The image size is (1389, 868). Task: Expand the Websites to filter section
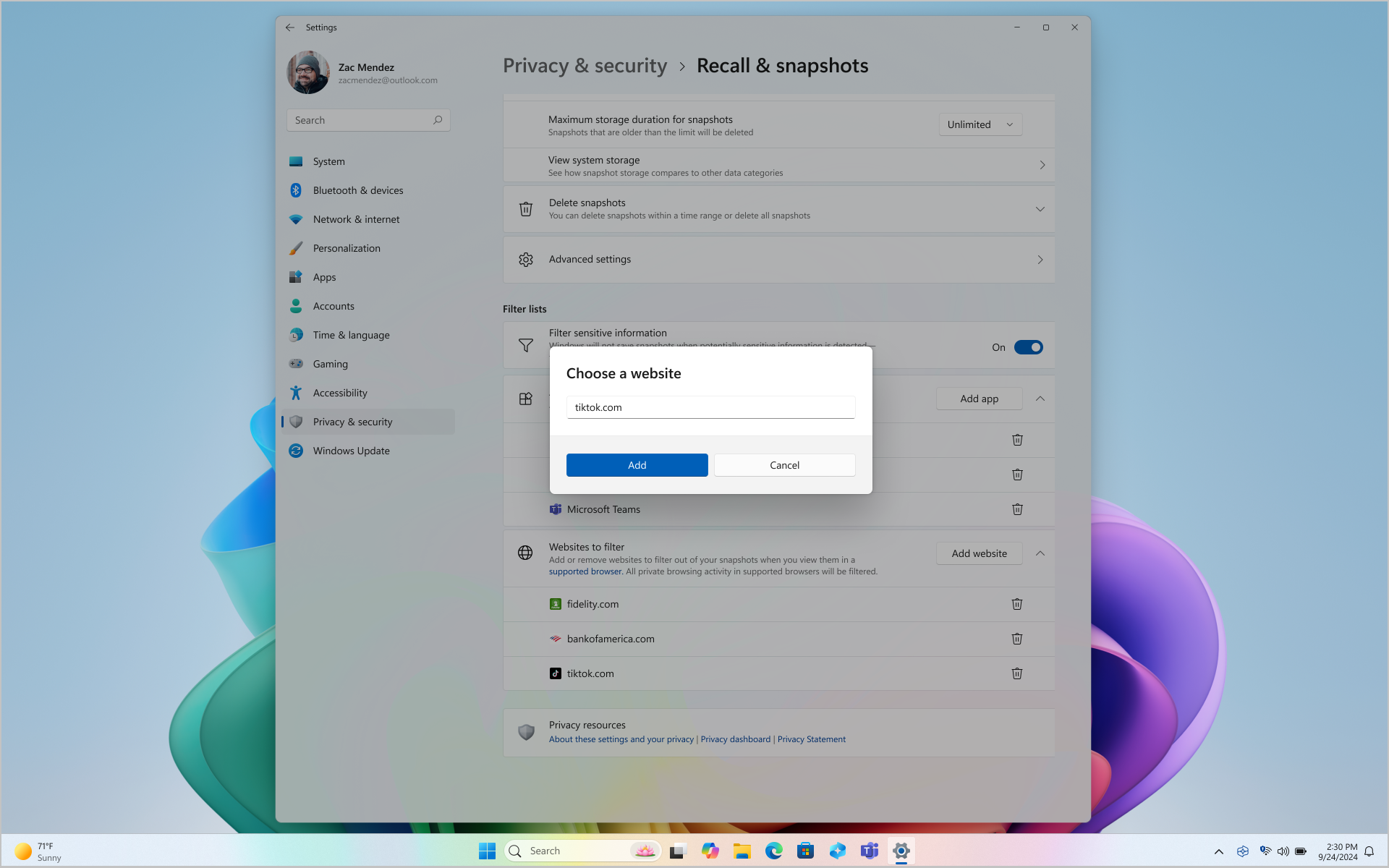click(1040, 553)
